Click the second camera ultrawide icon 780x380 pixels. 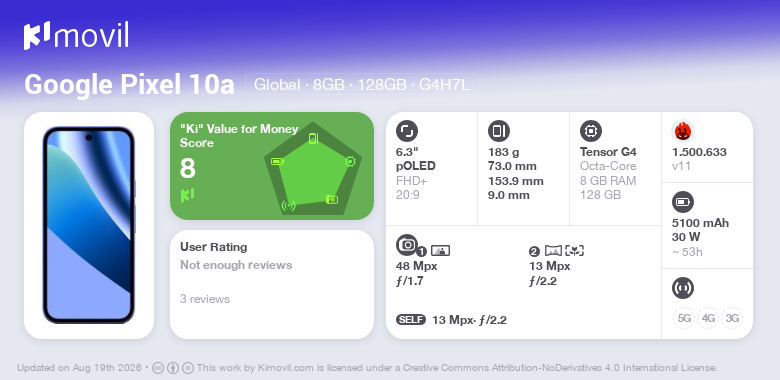pos(553,251)
